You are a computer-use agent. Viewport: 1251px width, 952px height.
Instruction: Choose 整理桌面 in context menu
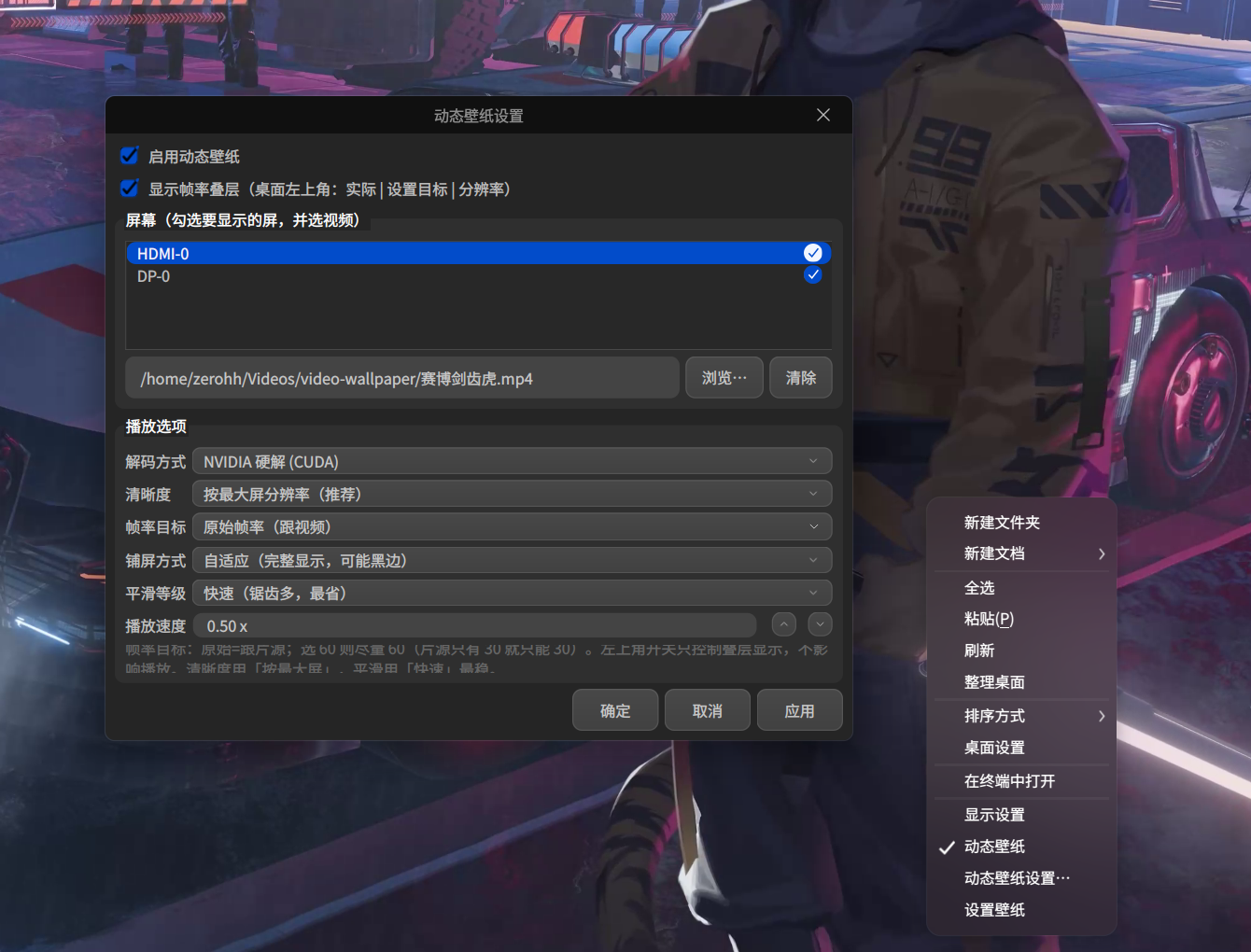(1022, 682)
